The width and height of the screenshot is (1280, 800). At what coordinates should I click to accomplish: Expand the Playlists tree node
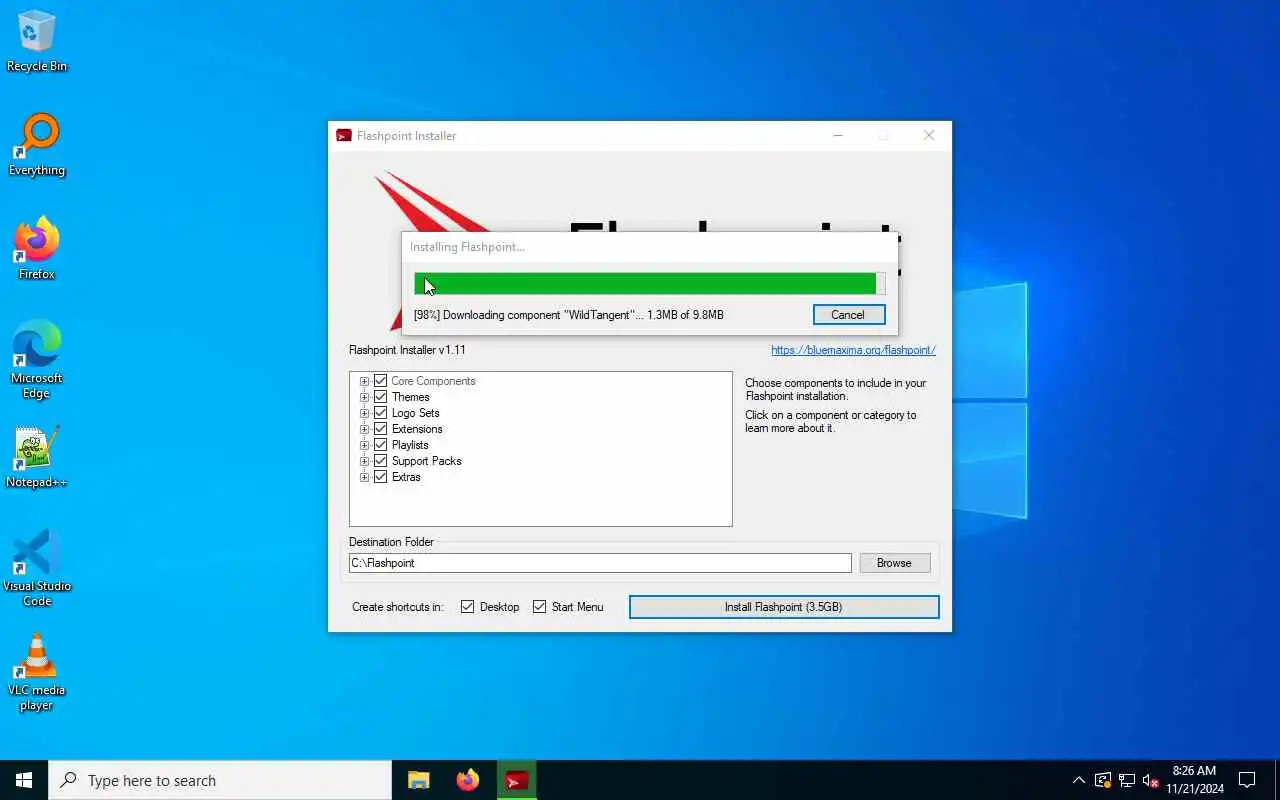coord(364,445)
